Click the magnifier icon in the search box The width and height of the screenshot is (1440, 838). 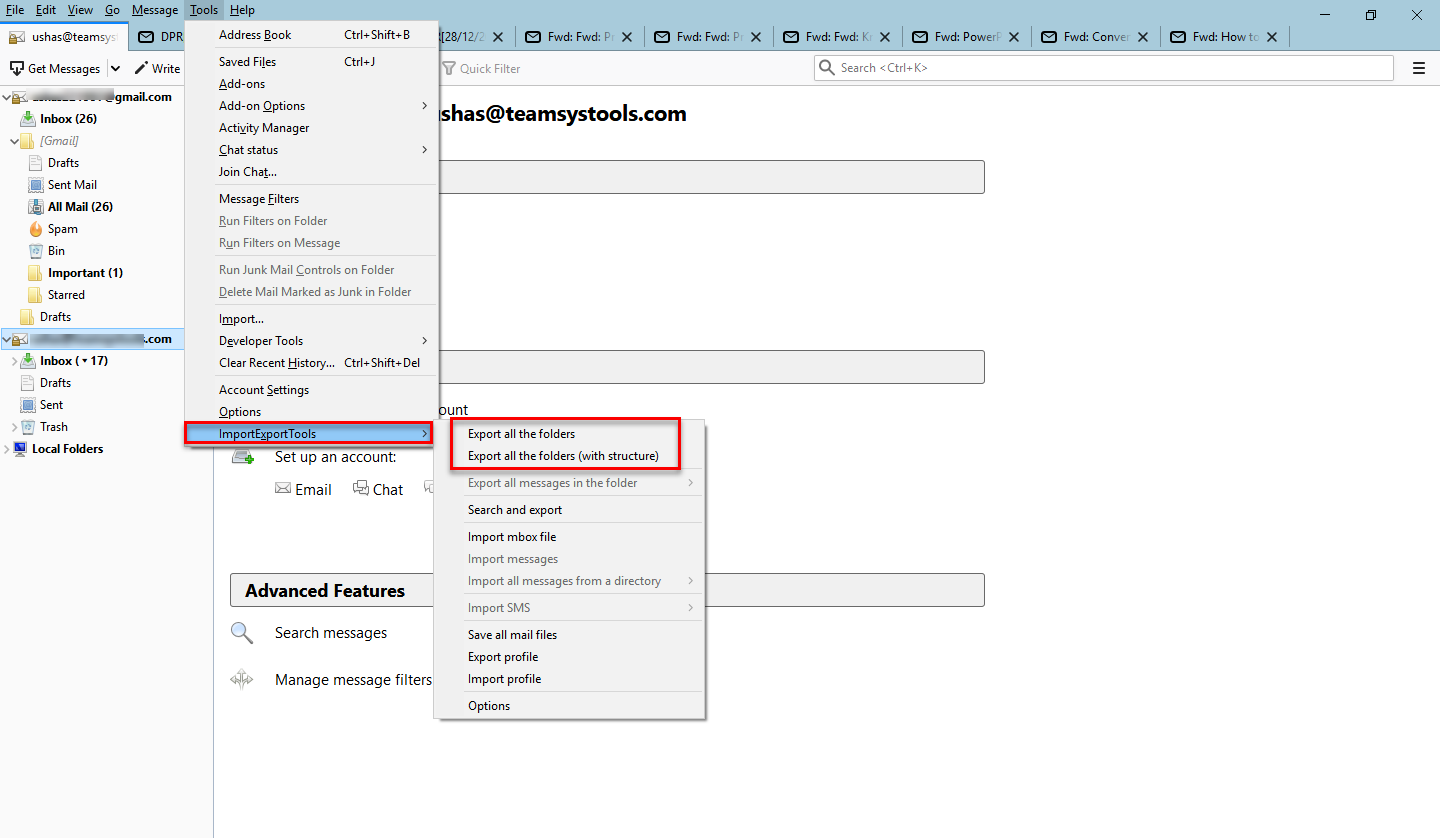[x=827, y=68]
